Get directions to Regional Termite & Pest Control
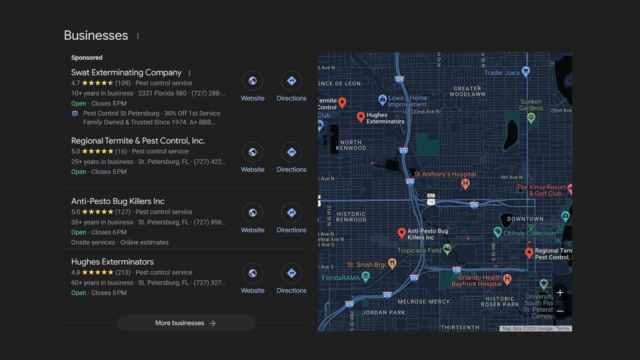Image resolution: width=640 pixels, height=360 pixels. pyautogui.click(x=291, y=152)
